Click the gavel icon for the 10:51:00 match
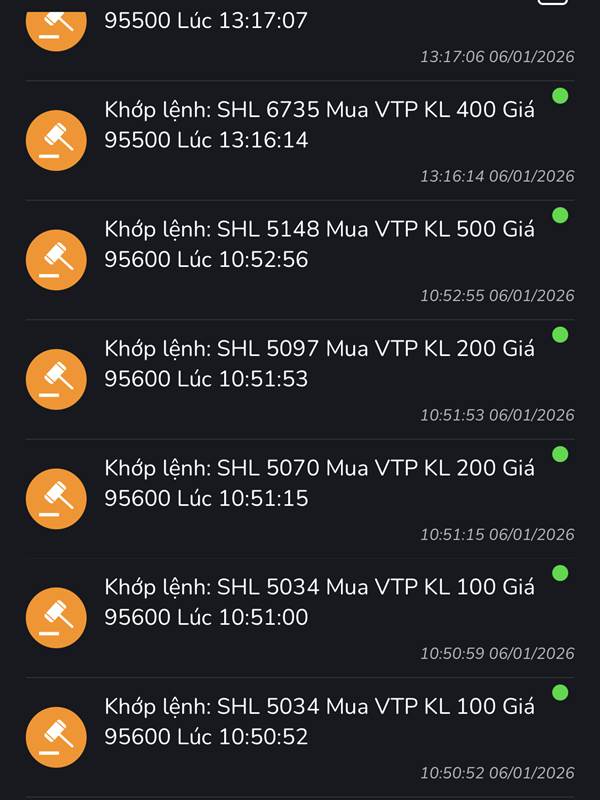This screenshot has height=800, width=600. coord(56,618)
